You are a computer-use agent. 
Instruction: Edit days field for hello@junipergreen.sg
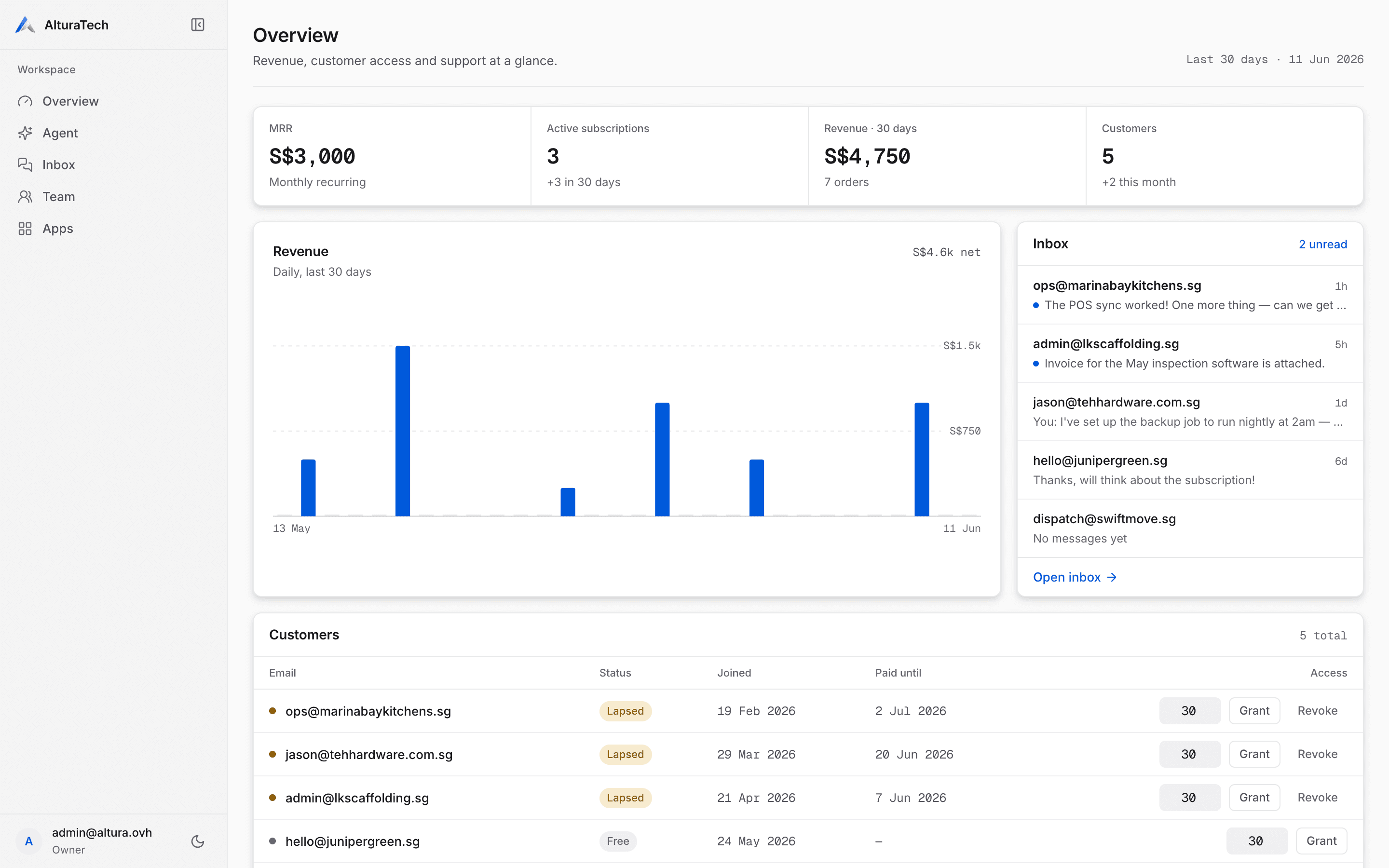click(x=1257, y=841)
